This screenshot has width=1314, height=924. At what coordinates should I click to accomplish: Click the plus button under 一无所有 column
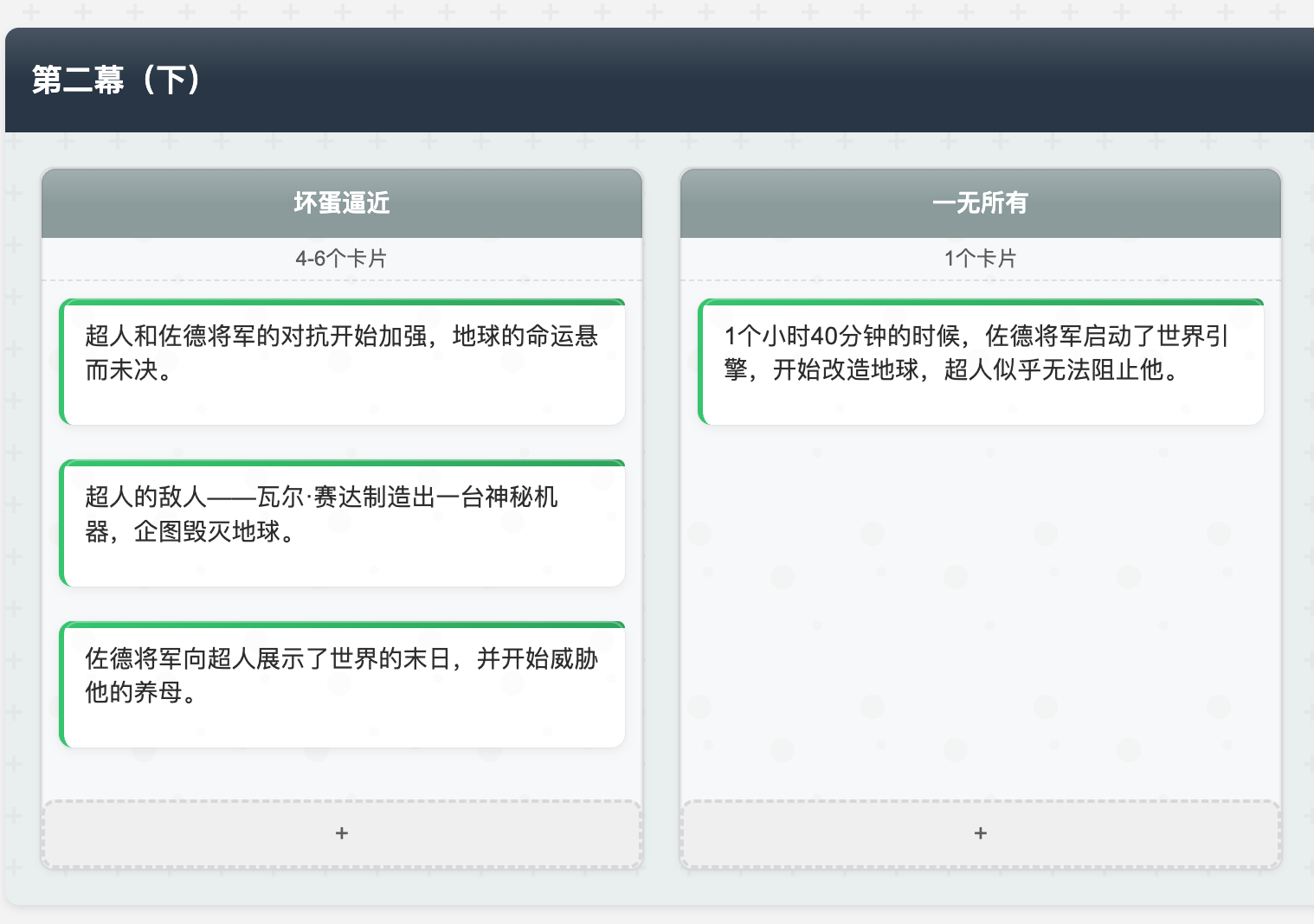pos(980,833)
